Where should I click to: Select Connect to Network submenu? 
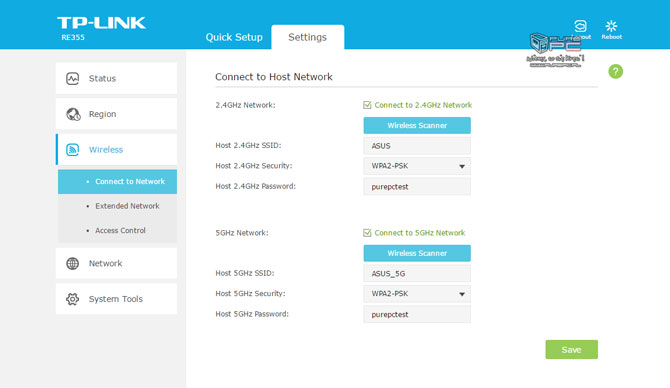(118, 182)
